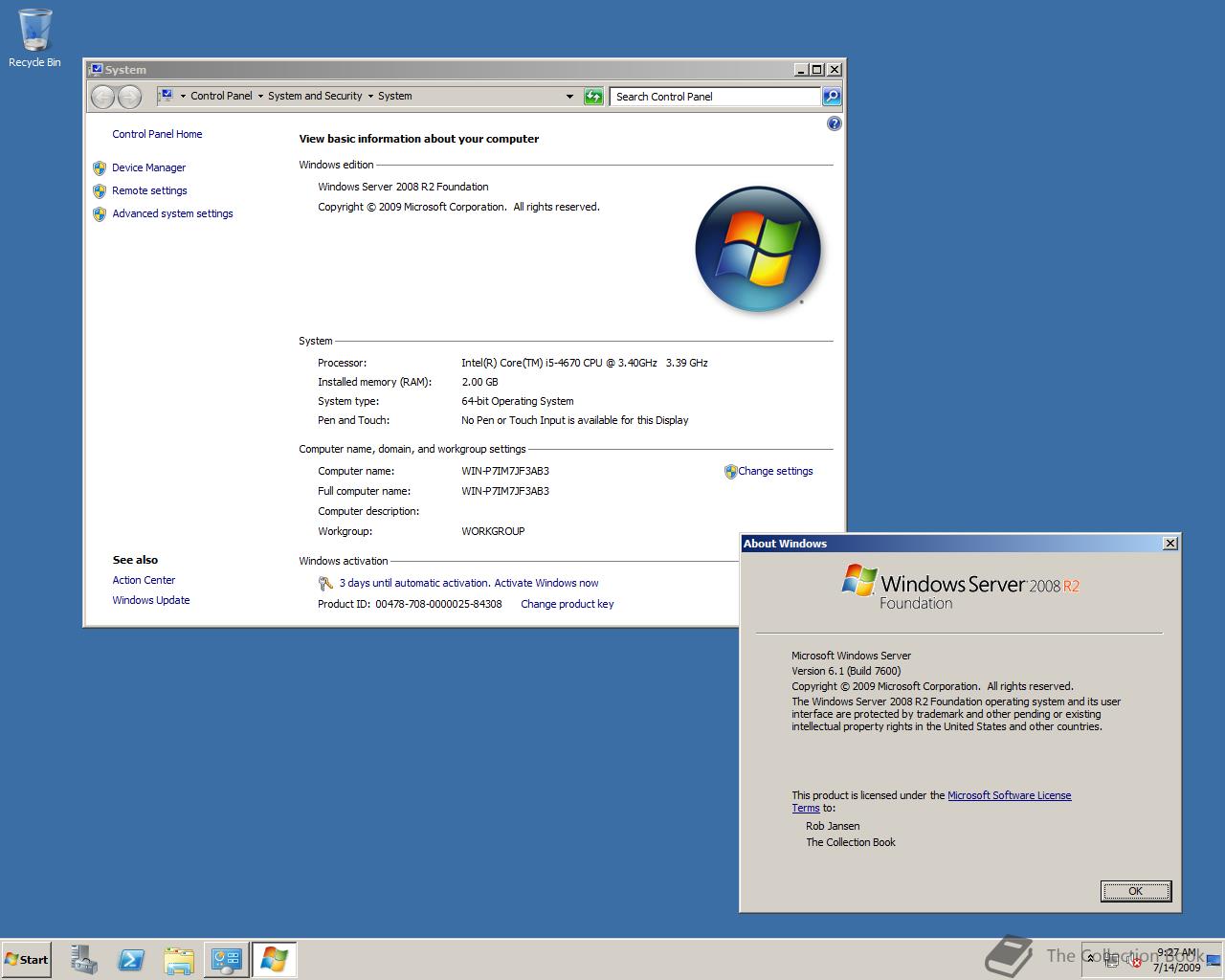Image resolution: width=1225 pixels, height=980 pixels.
Task: Click View basic information about your computer heading
Action: click(419, 139)
